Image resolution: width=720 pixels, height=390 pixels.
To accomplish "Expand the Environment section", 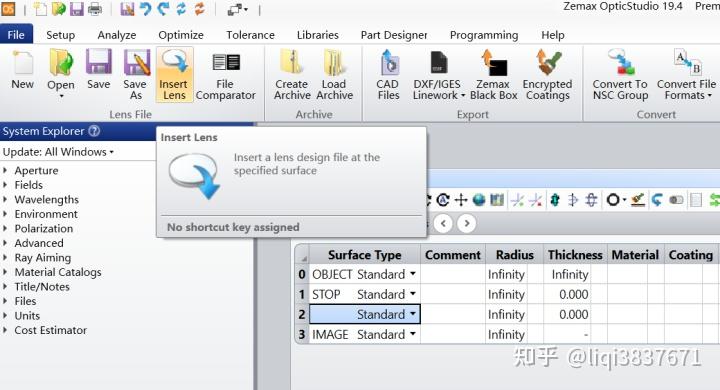I will coord(5,214).
